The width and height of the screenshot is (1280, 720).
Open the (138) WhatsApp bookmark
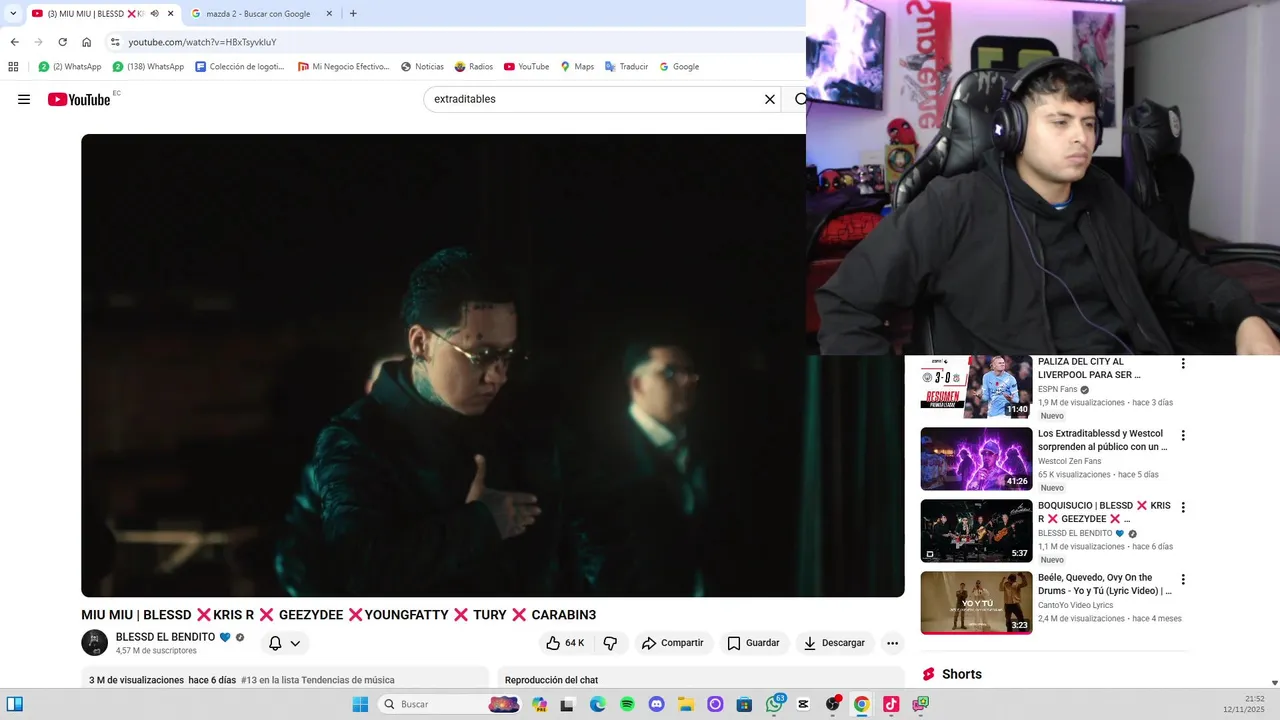click(148, 67)
